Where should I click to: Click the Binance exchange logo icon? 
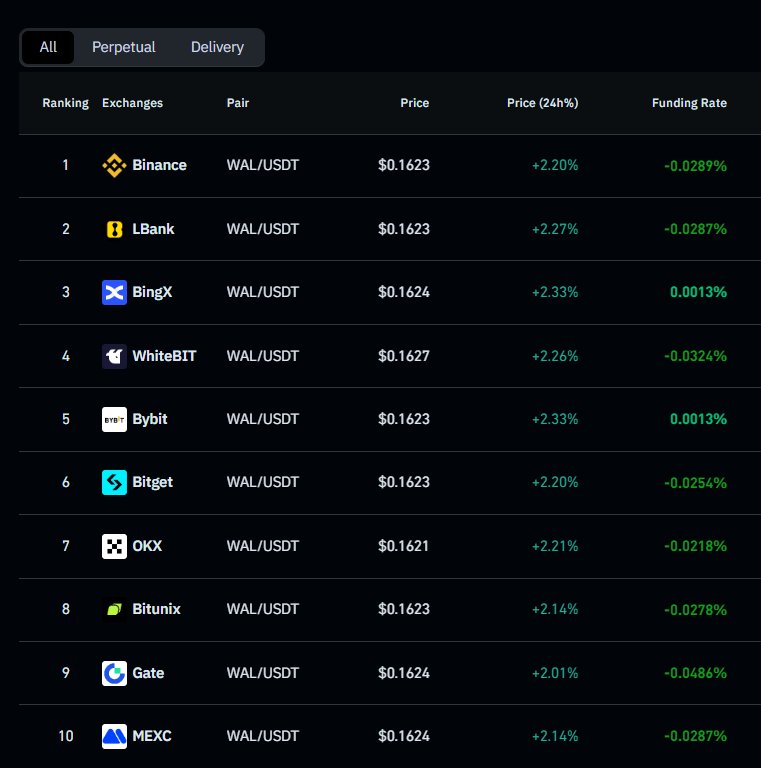coord(114,165)
